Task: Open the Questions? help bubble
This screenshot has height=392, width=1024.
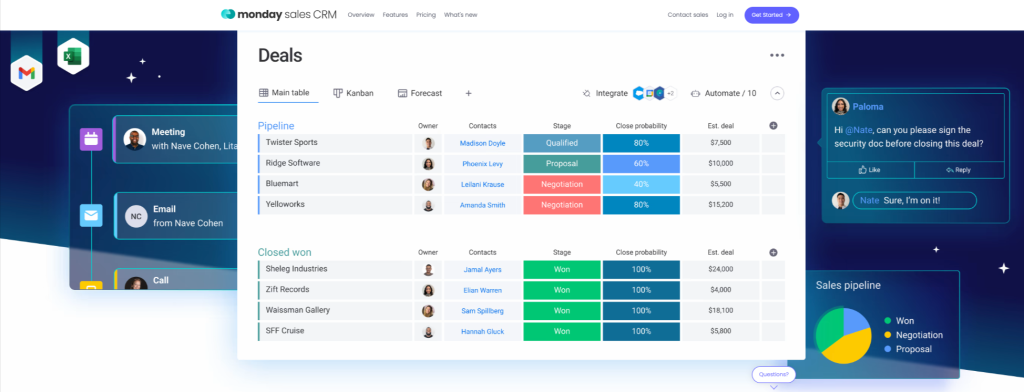Action: 774,375
